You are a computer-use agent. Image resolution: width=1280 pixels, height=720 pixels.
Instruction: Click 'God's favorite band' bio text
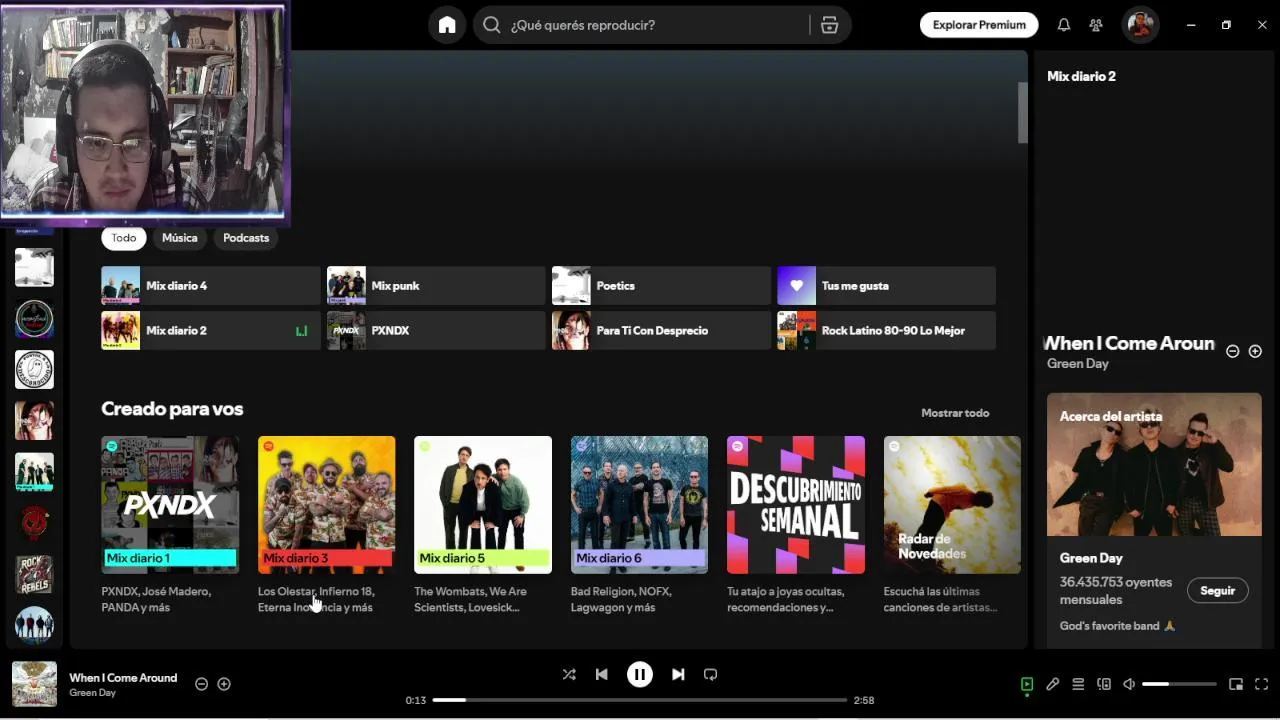1118,626
